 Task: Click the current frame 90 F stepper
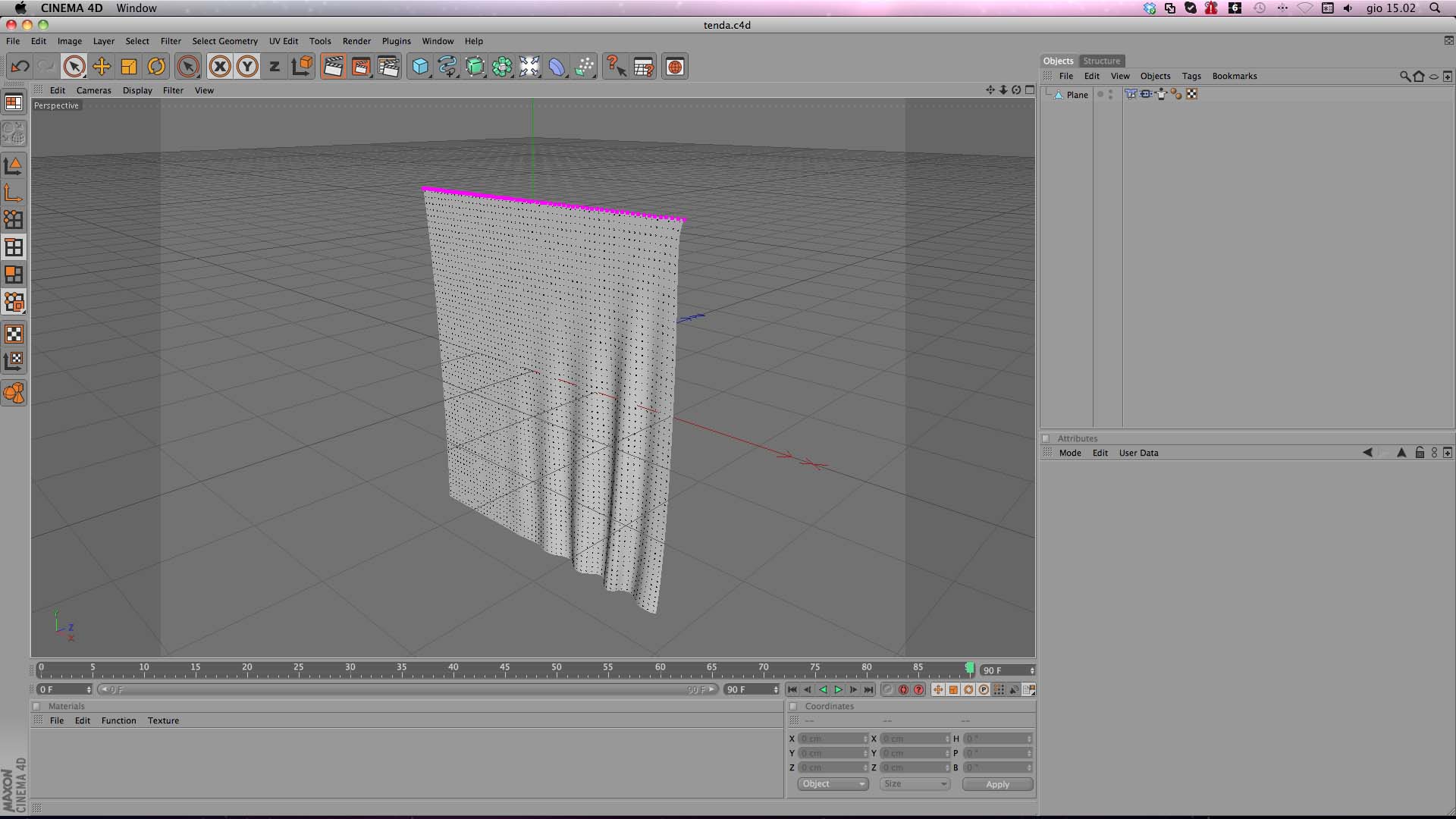(x=1031, y=670)
